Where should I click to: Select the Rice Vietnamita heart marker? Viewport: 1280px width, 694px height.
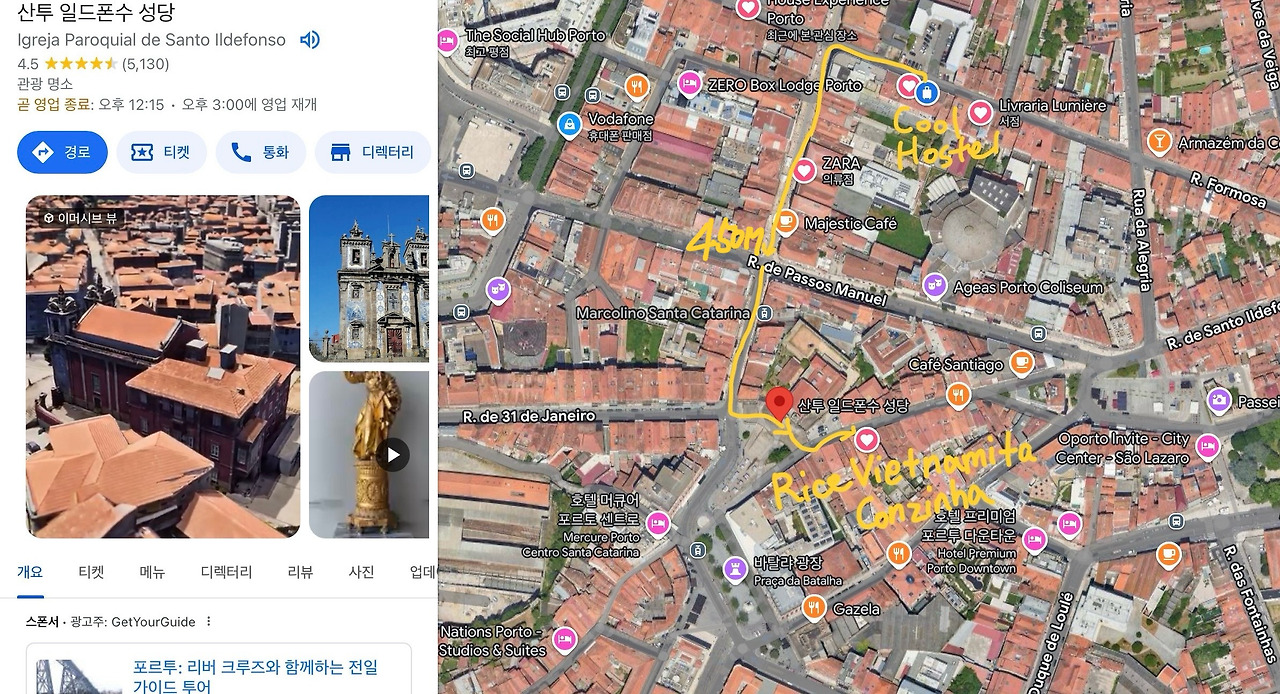pos(866,439)
